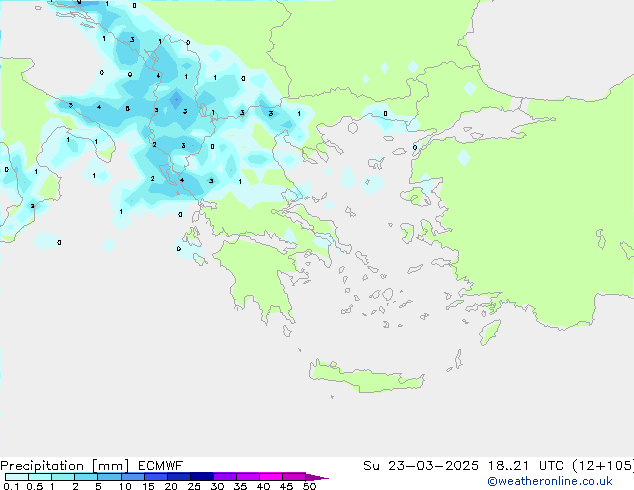
Task: Click the legend value '10'
Action: click(x=125, y=486)
